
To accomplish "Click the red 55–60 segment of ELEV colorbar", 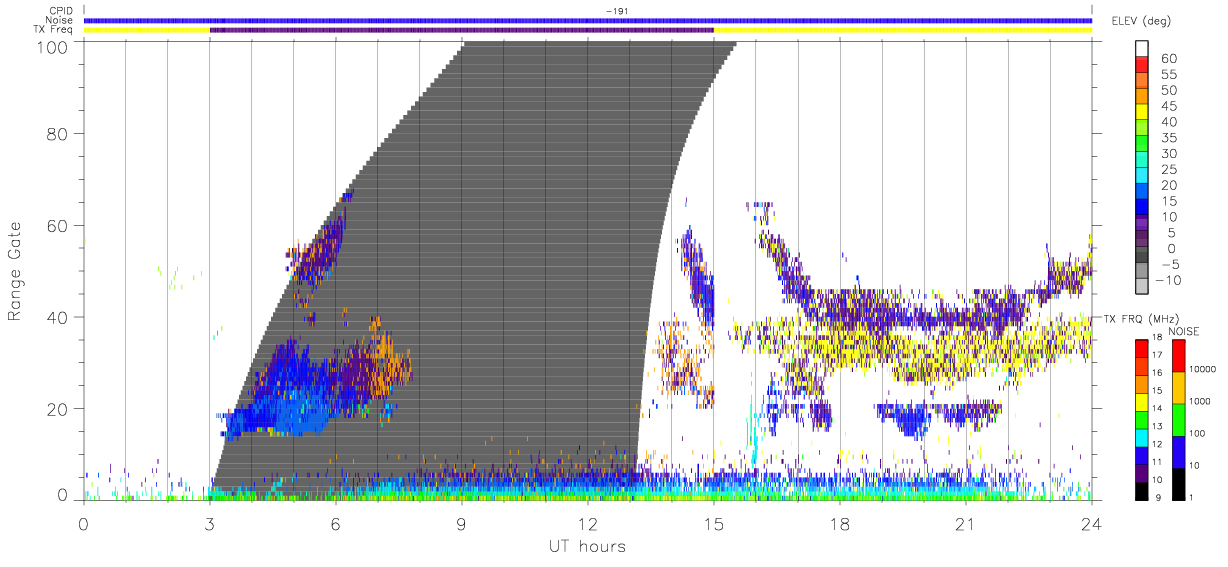I will (1140, 64).
